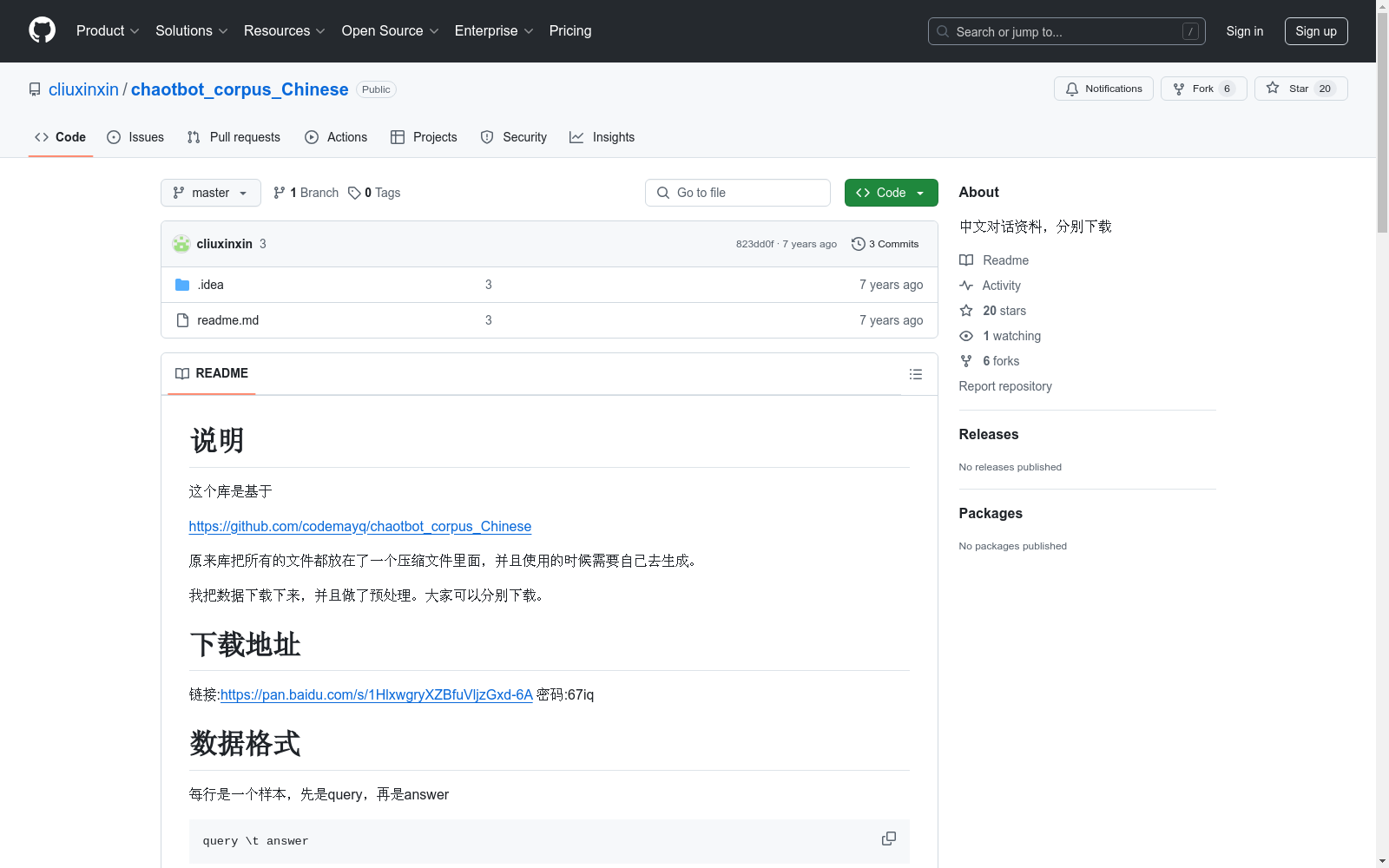
Task: Open the Security tab
Action: (x=514, y=137)
